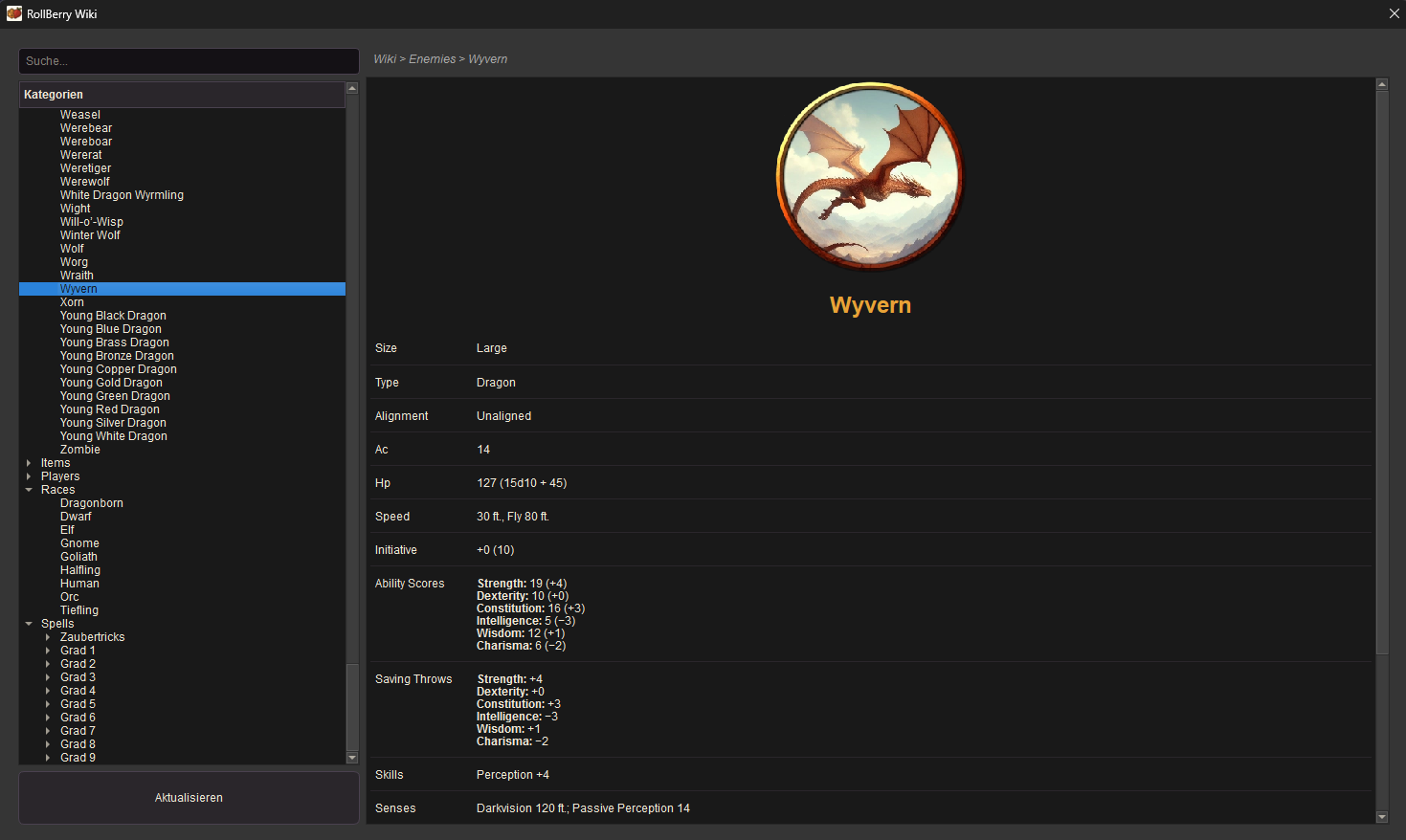Image resolution: width=1406 pixels, height=840 pixels.
Task: Select Zombie from the enemies list
Action: click(79, 449)
